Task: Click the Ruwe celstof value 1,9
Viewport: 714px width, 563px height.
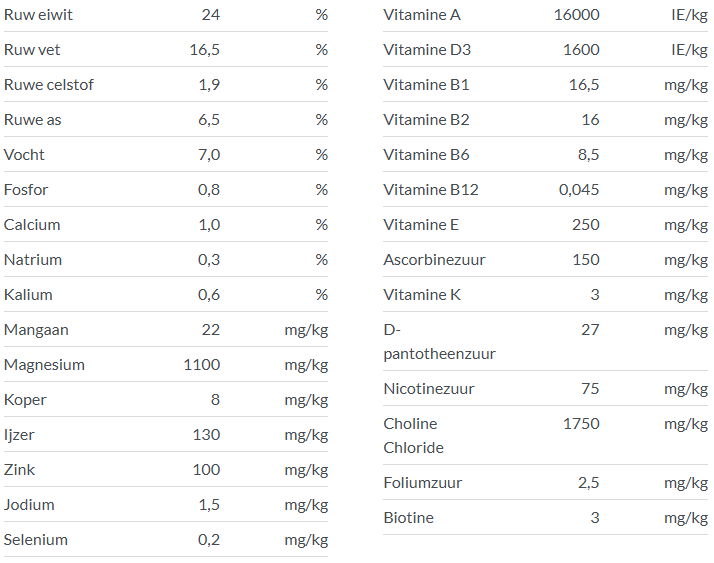Action: point(209,85)
